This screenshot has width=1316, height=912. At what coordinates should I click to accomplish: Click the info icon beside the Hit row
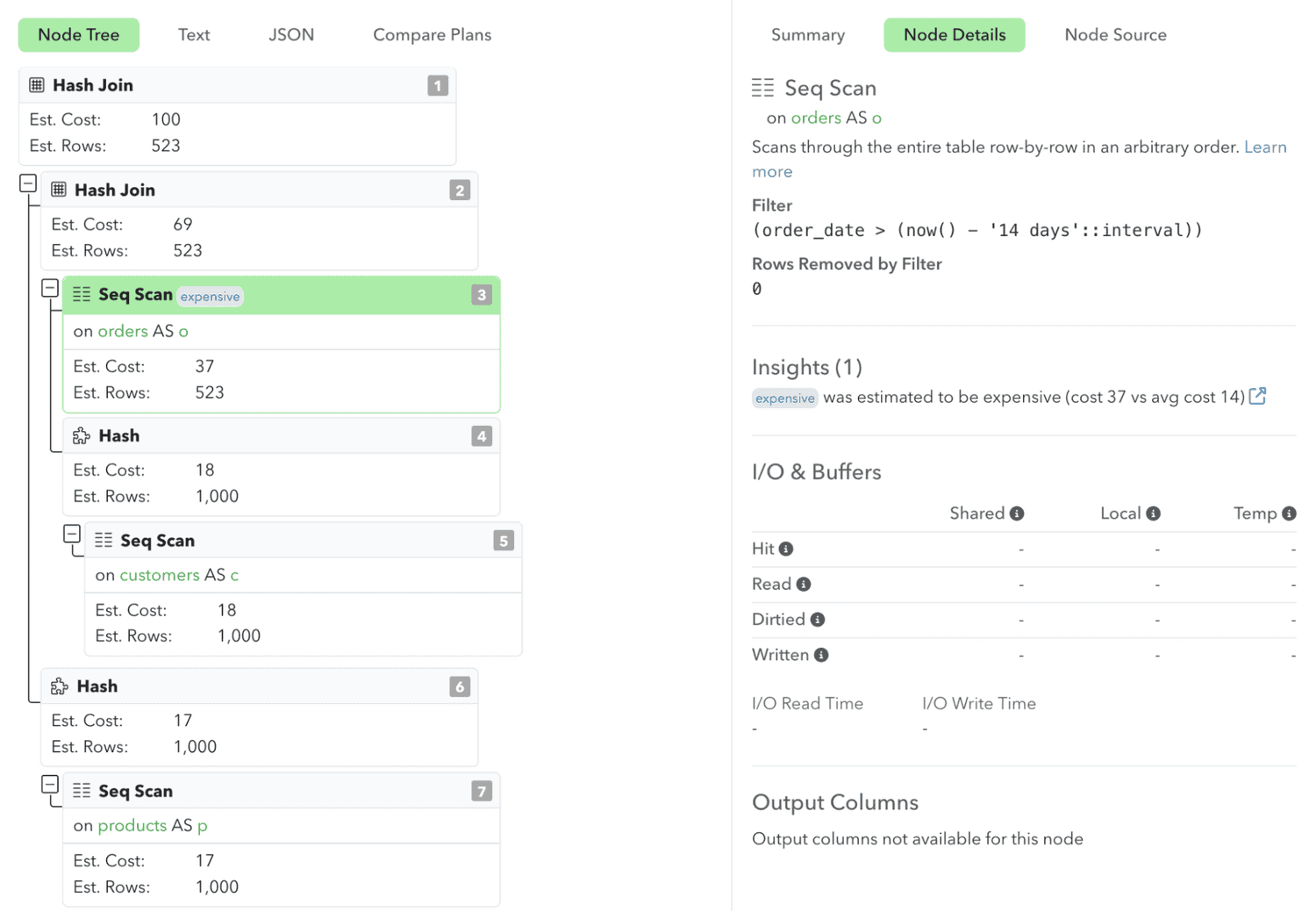786,548
